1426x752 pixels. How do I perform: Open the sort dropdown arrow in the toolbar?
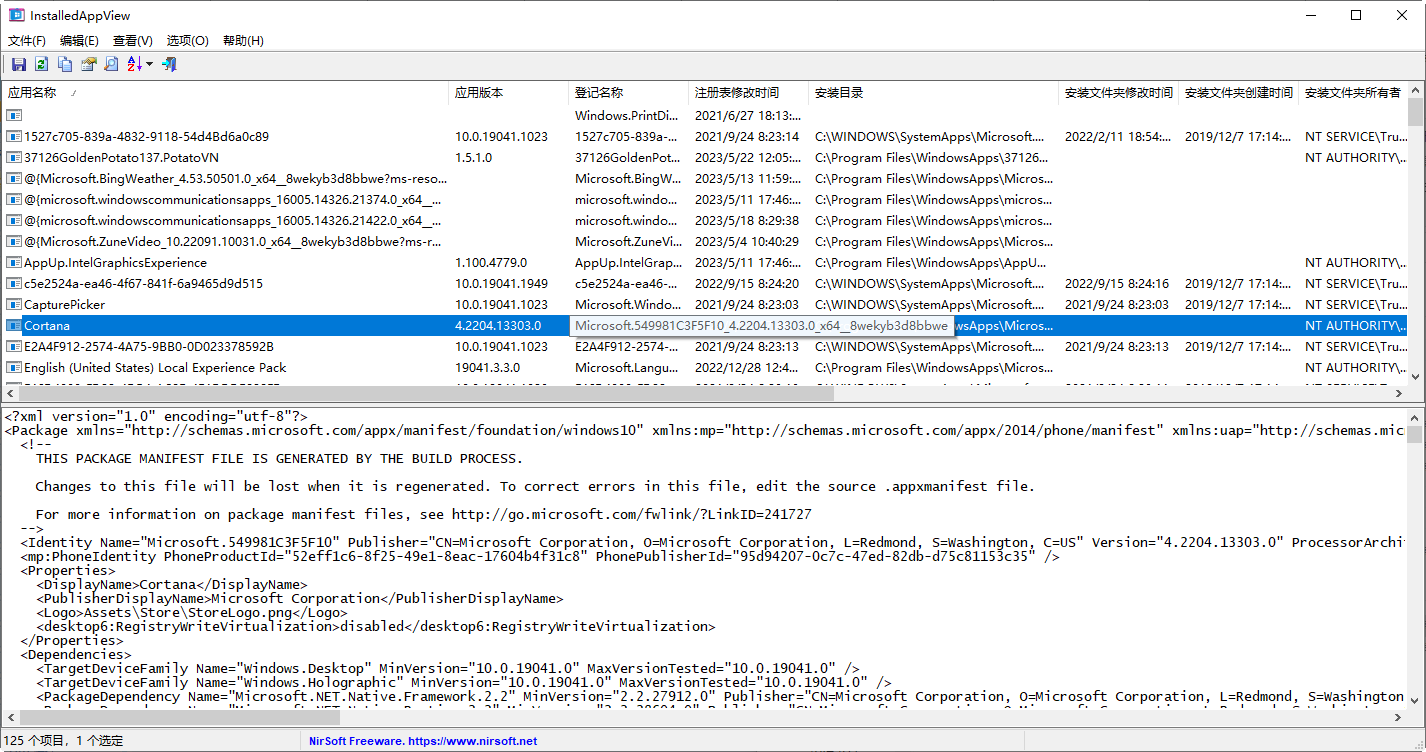point(149,64)
